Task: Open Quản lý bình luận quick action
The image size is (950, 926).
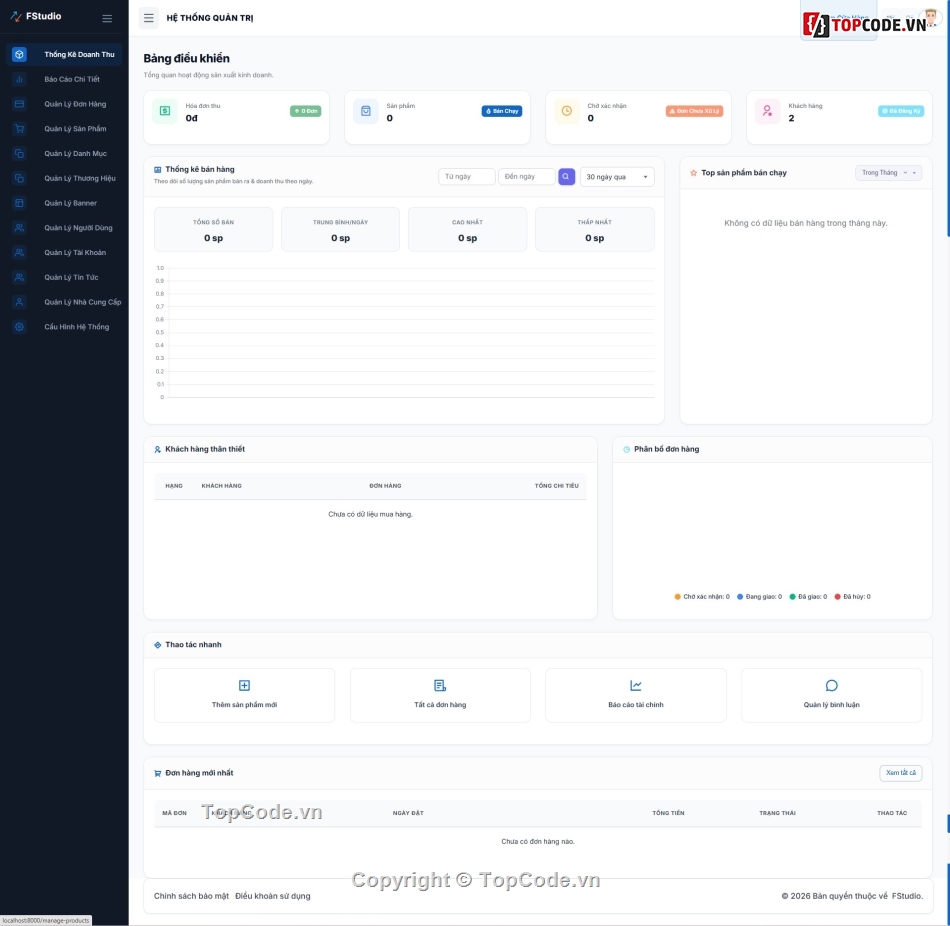Action: [x=832, y=696]
